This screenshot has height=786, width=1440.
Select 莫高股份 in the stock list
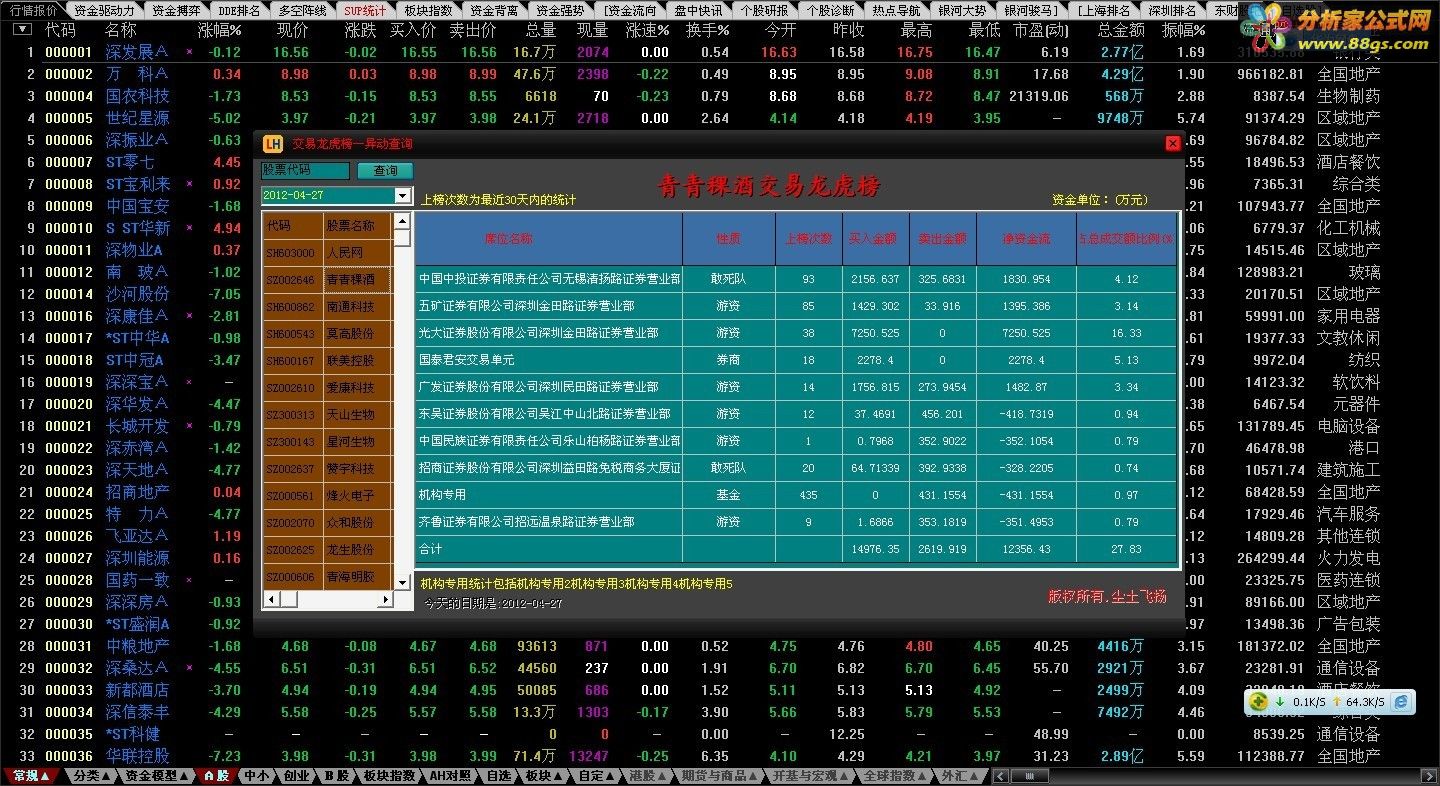pyautogui.click(x=350, y=334)
